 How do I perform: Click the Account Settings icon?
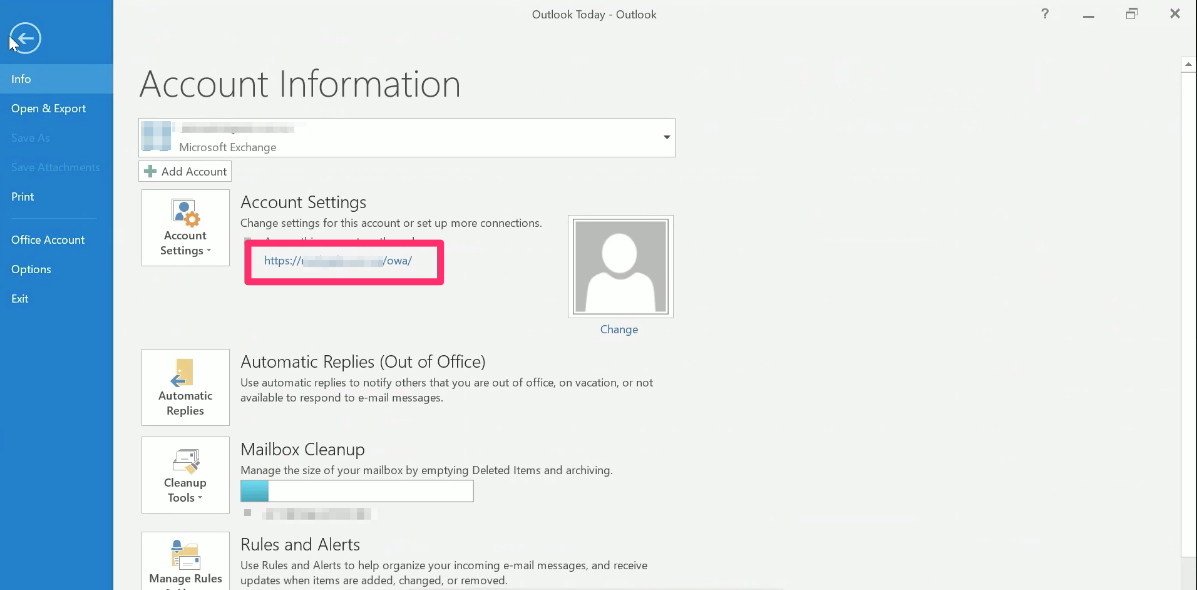[x=184, y=213]
